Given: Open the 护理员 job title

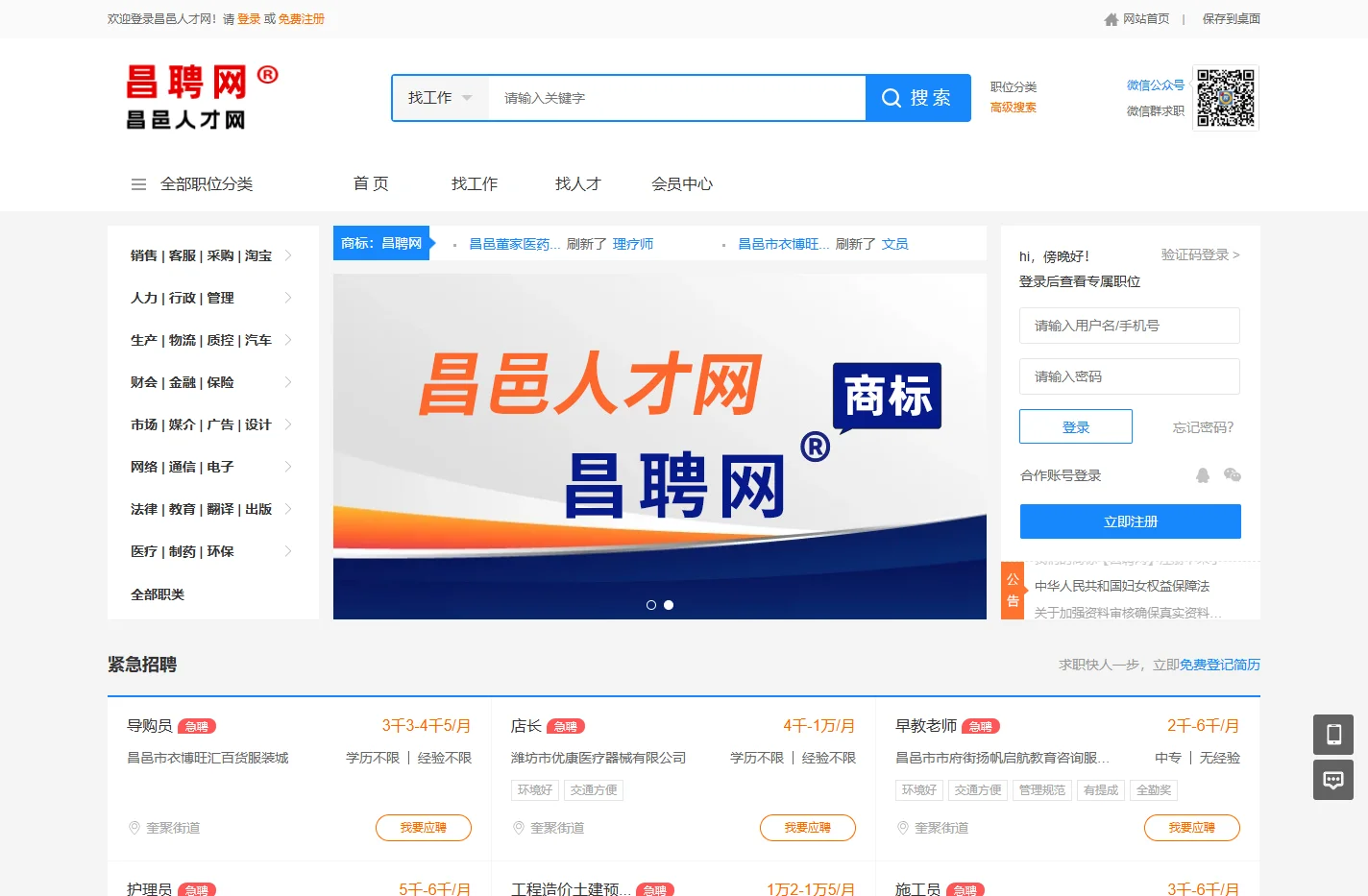Looking at the screenshot, I should [150, 889].
